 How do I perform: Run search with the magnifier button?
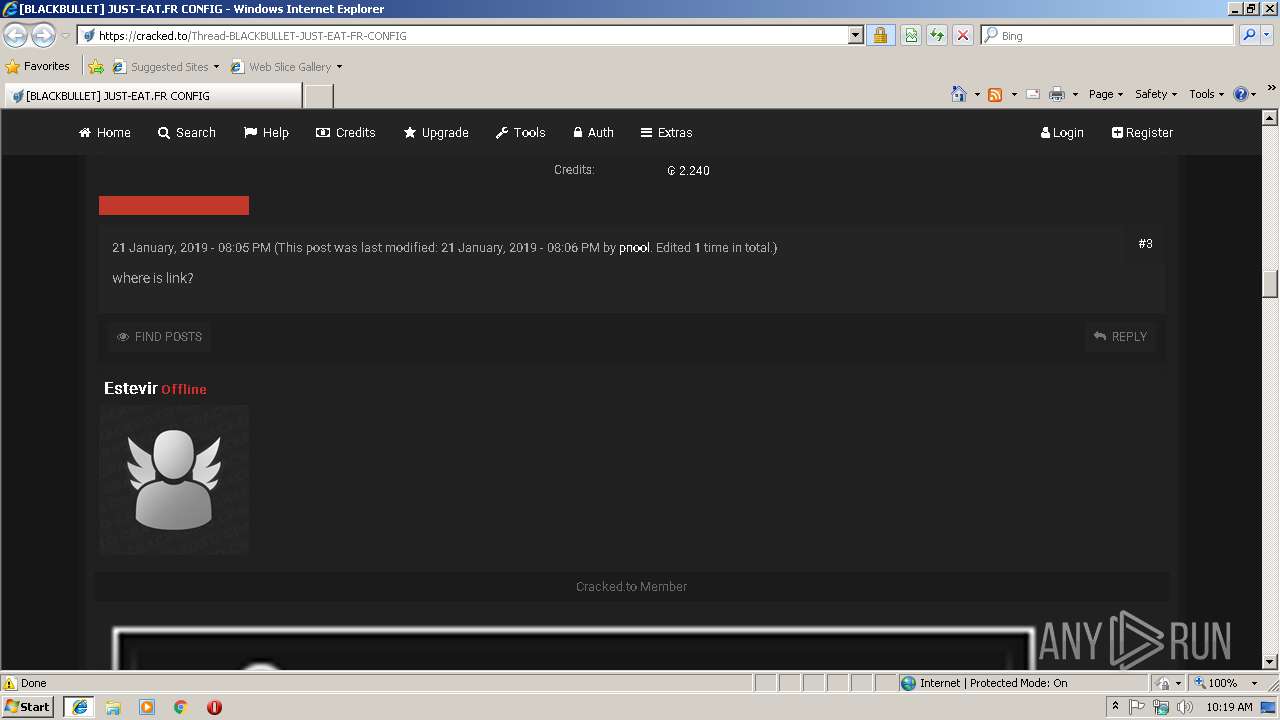click(1249, 35)
